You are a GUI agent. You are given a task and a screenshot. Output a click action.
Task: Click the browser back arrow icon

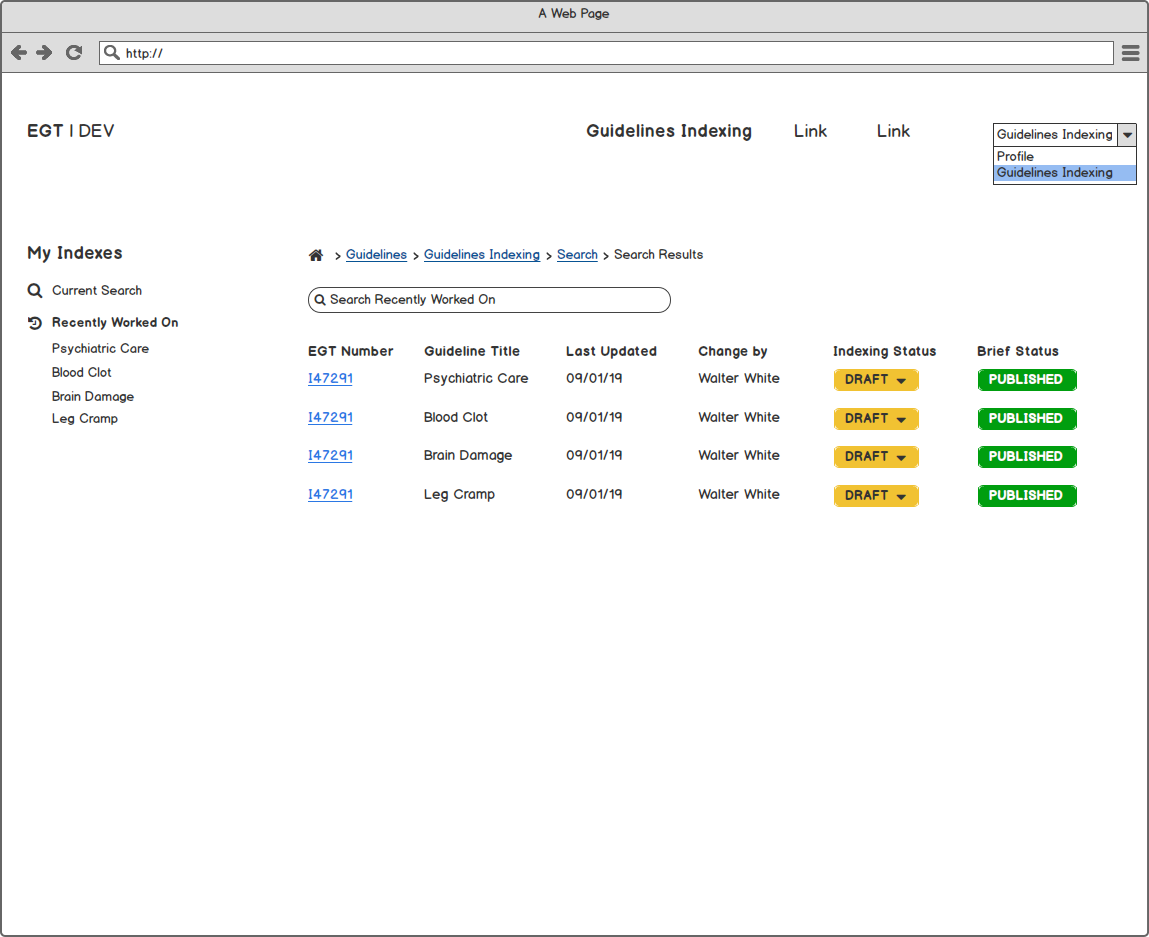click(x=18, y=53)
